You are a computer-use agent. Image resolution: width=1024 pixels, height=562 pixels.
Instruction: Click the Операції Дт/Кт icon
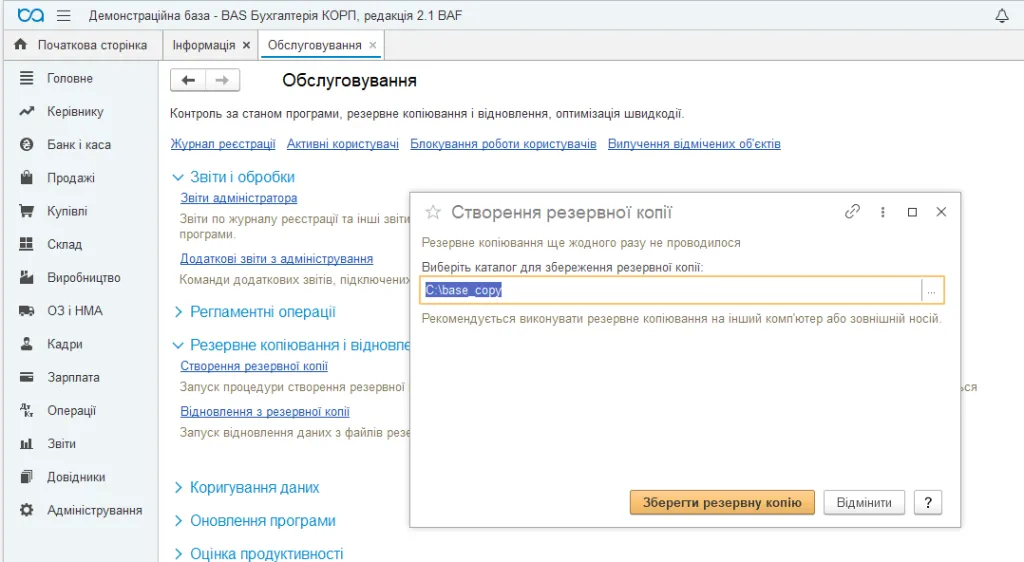(x=26, y=411)
